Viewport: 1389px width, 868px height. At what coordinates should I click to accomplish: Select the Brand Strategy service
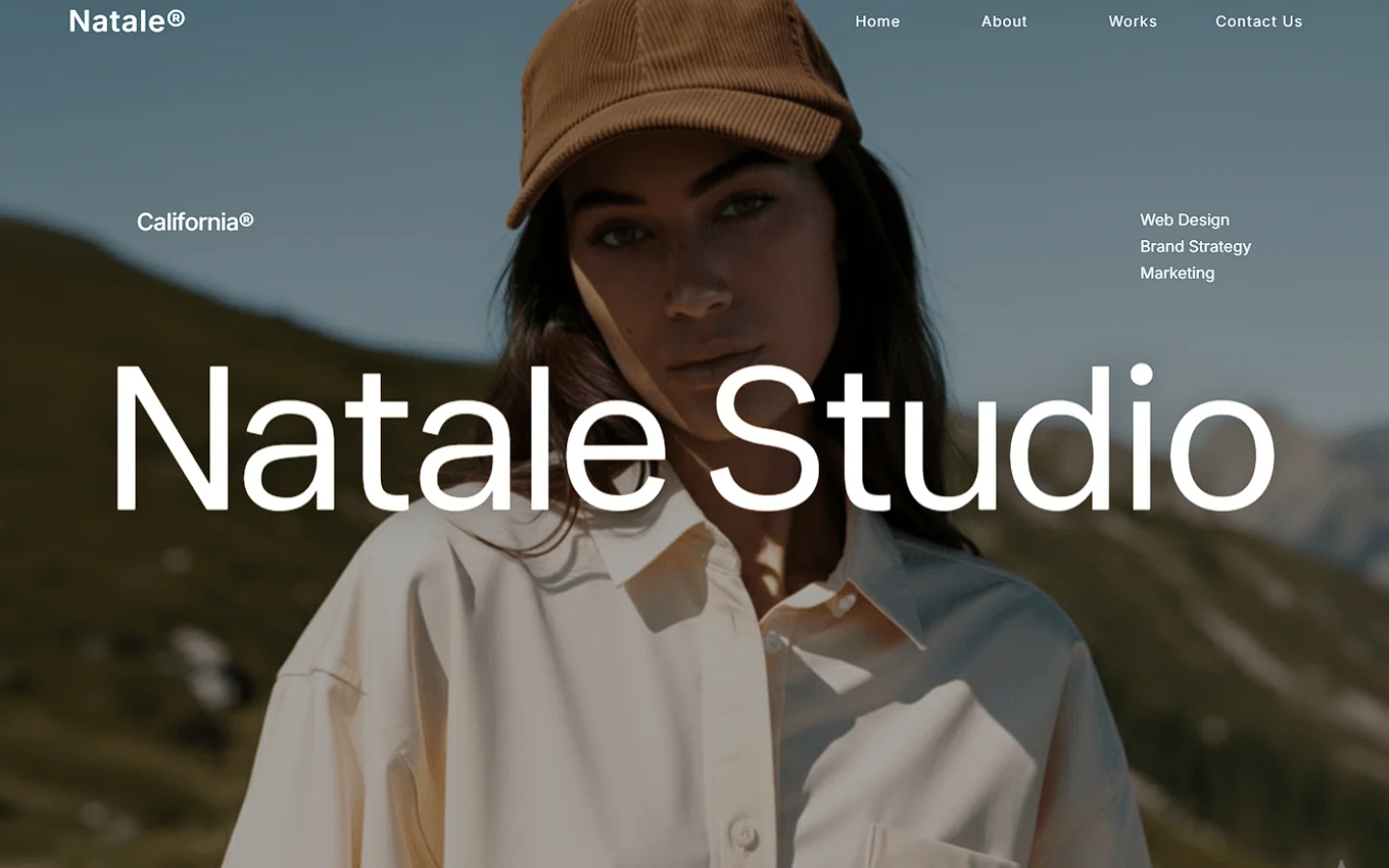pyautogui.click(x=1195, y=247)
